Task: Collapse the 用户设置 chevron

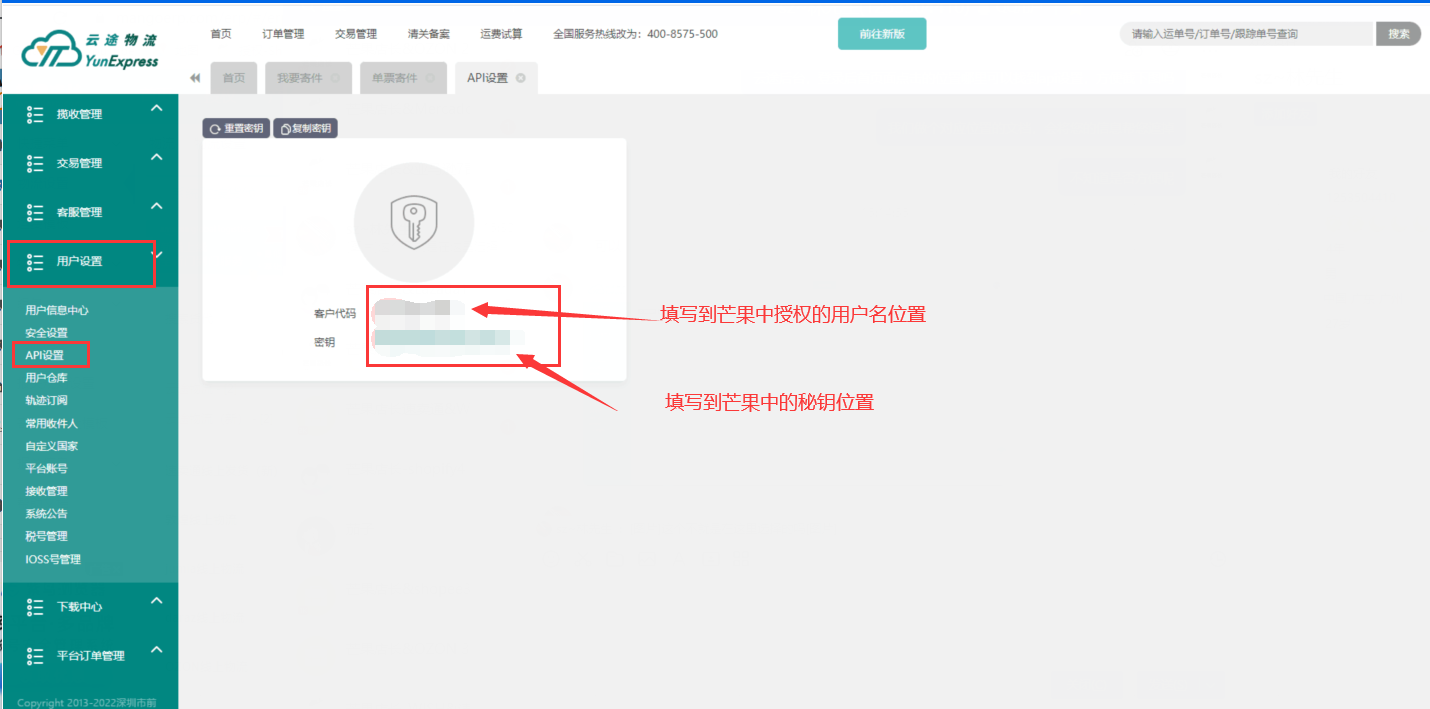Action: 157,254
